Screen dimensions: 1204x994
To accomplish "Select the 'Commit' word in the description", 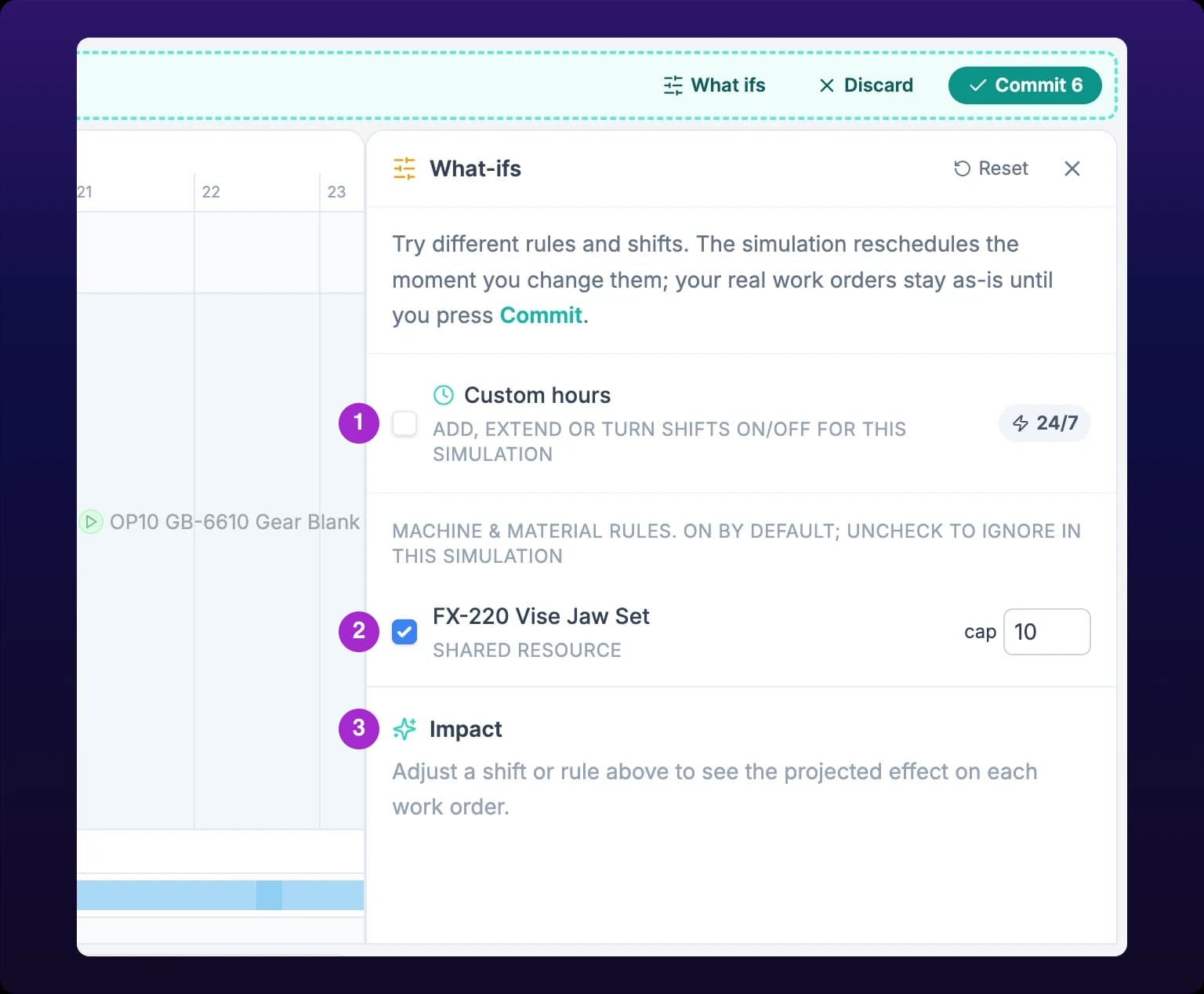I will click(541, 315).
